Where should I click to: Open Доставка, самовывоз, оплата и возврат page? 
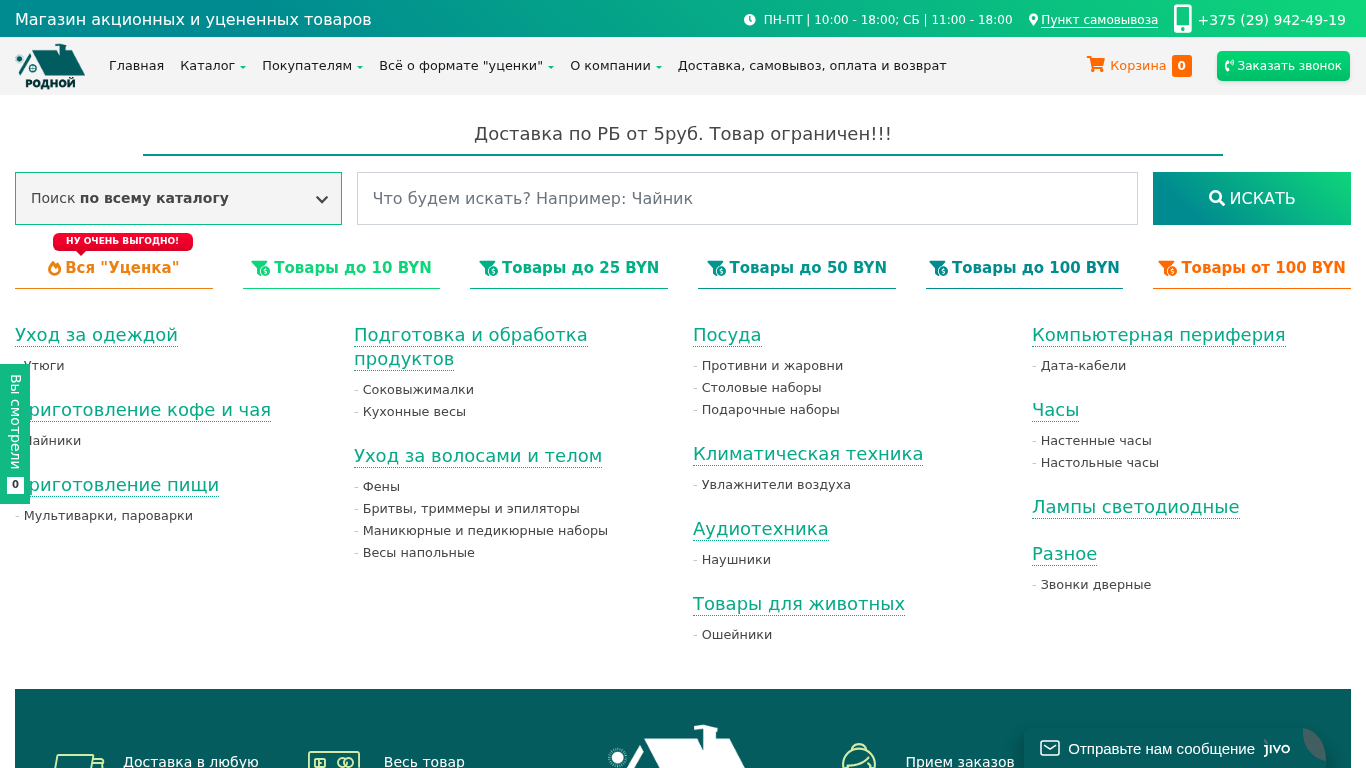pos(811,66)
